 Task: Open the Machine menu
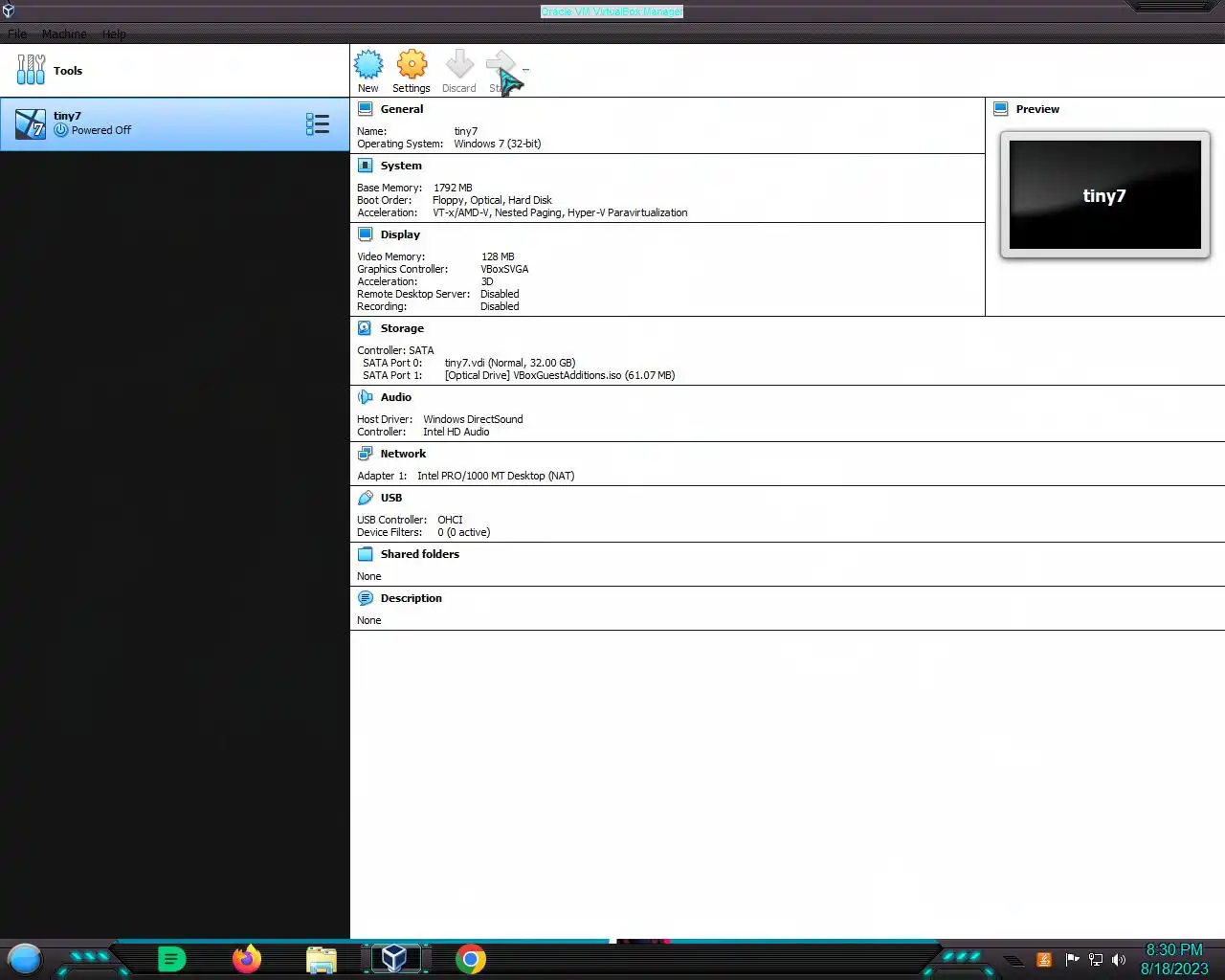pyautogui.click(x=64, y=33)
